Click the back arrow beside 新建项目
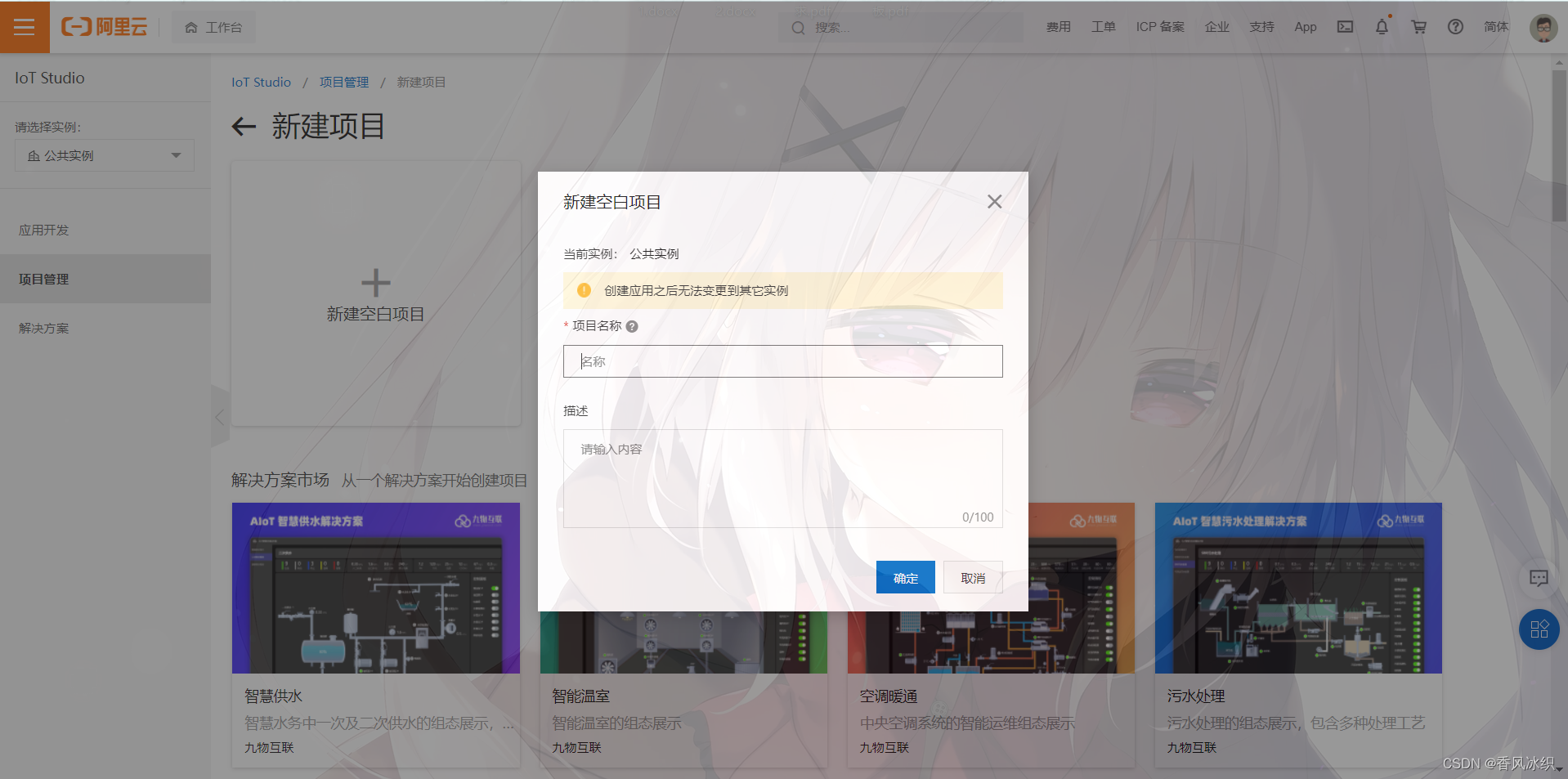The image size is (1568, 779). click(244, 126)
